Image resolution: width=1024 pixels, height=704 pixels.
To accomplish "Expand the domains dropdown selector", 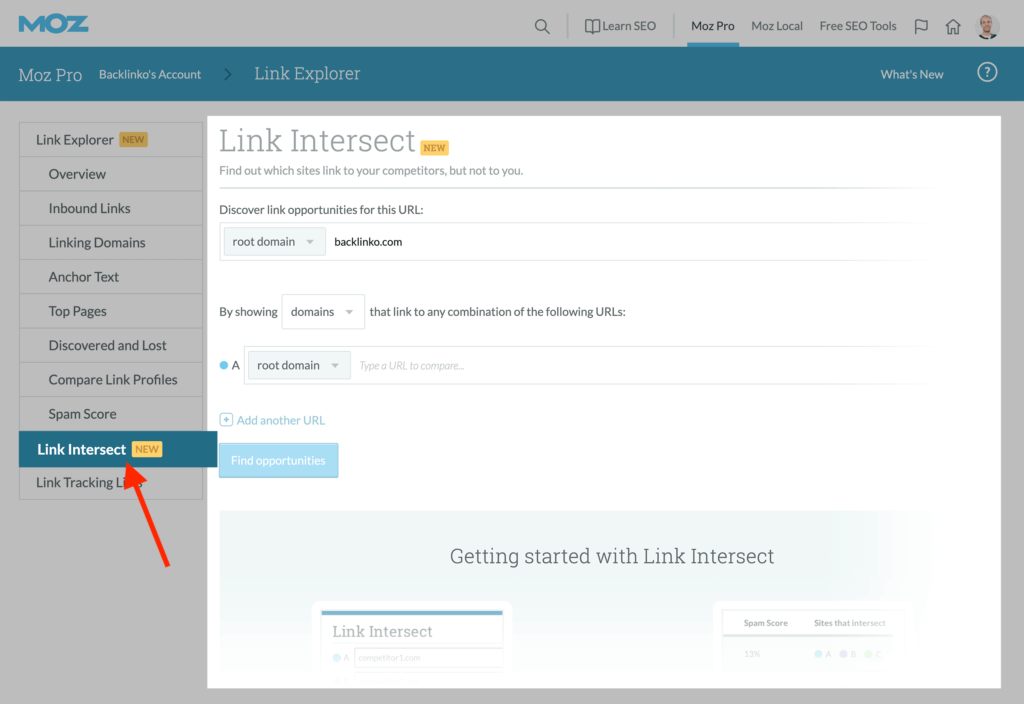I will tap(323, 312).
